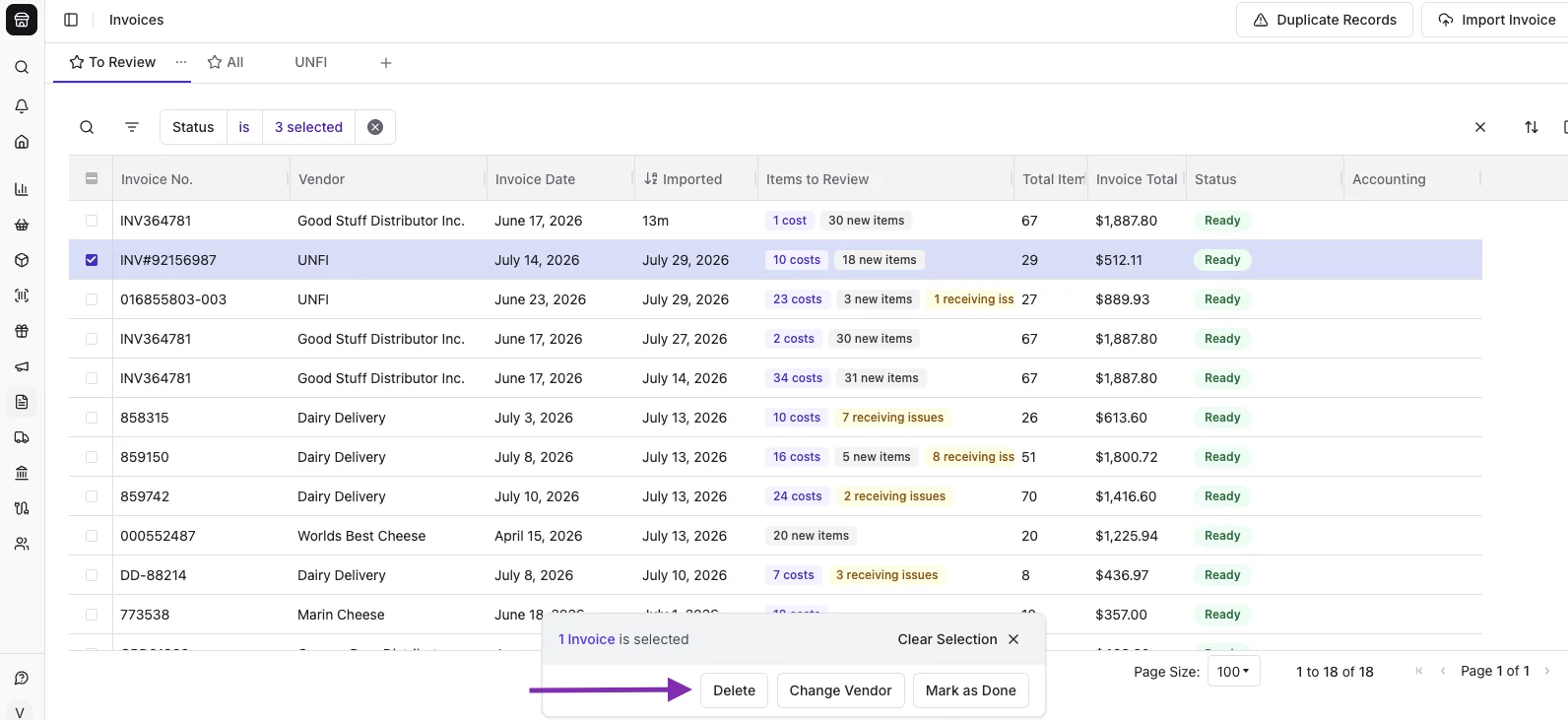Switch to the UNFI tab
1568x720 pixels.
point(311,62)
